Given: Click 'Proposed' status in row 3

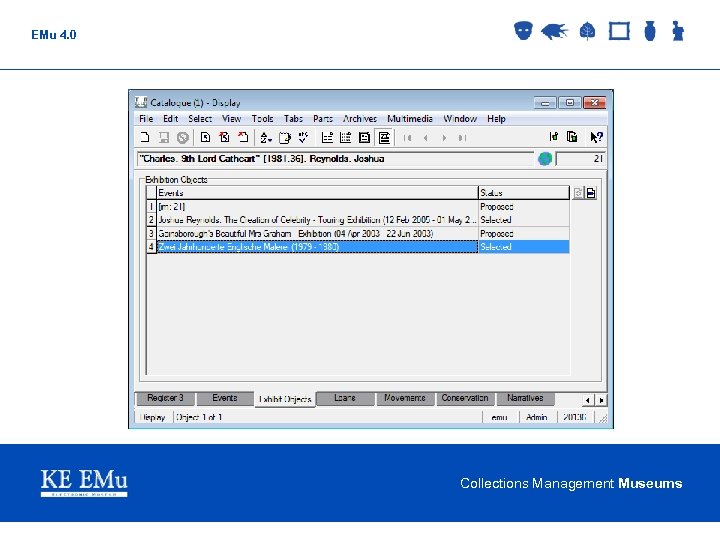Looking at the screenshot, I should pyautogui.click(x=523, y=233).
